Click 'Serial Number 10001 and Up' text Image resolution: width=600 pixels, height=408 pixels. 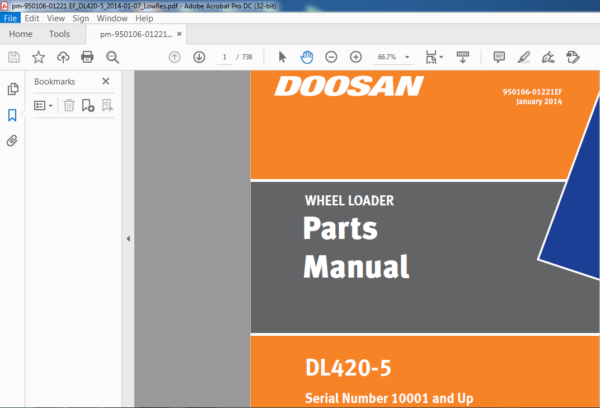389,398
